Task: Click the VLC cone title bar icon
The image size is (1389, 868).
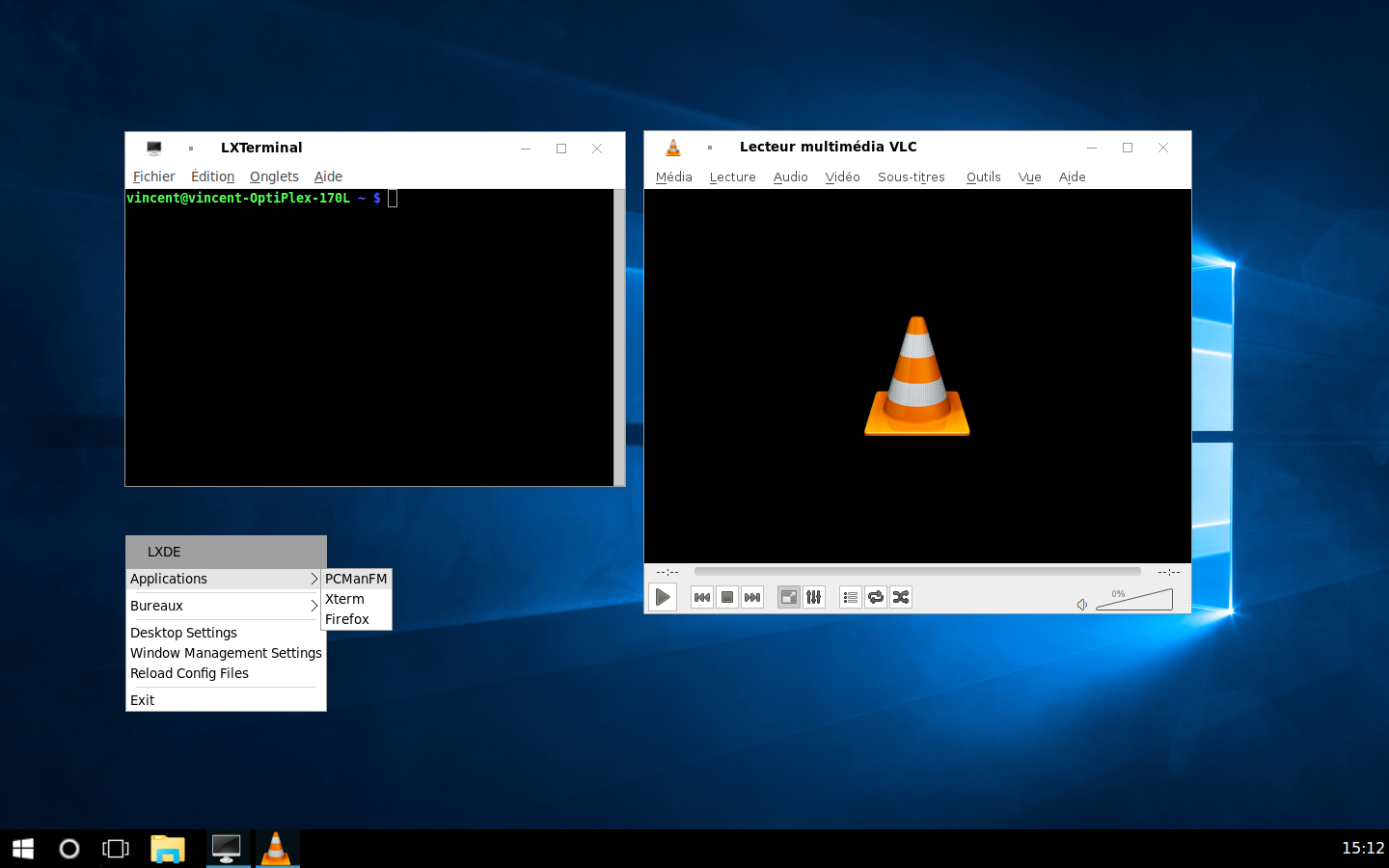Action: 673,147
